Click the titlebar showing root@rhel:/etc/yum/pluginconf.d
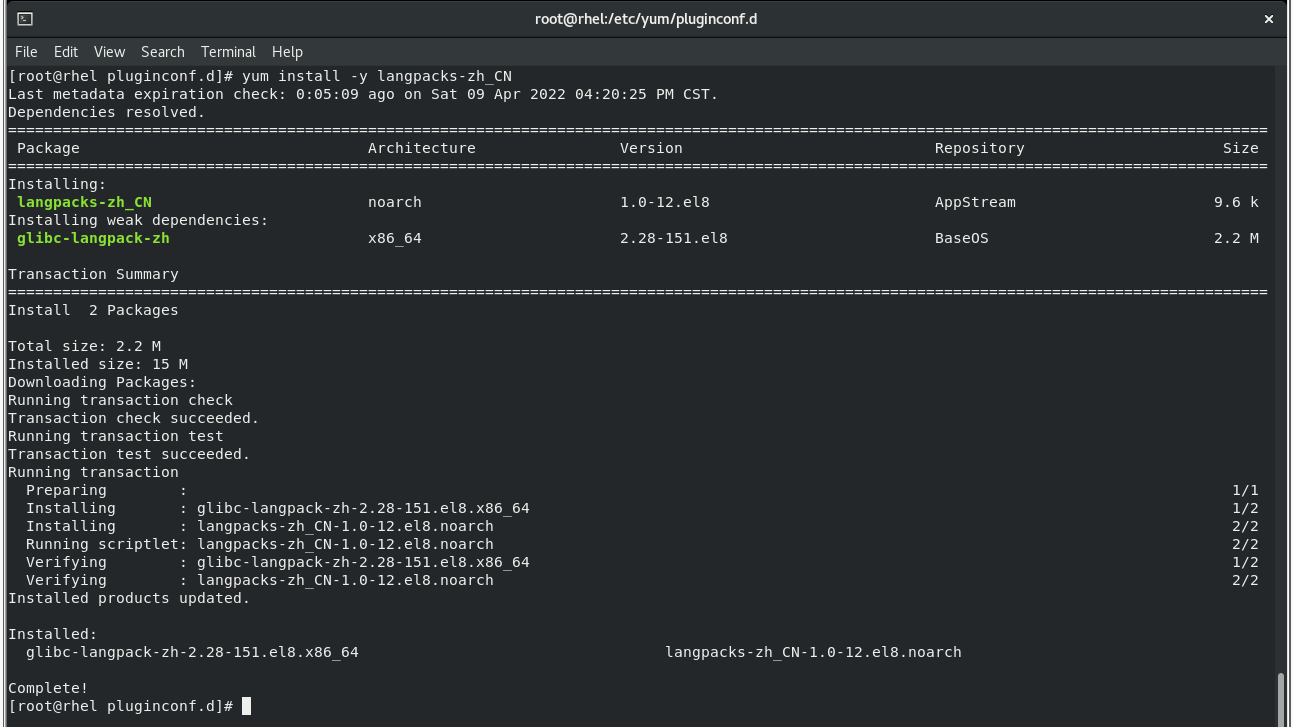This screenshot has width=1293, height=727. coord(646,18)
